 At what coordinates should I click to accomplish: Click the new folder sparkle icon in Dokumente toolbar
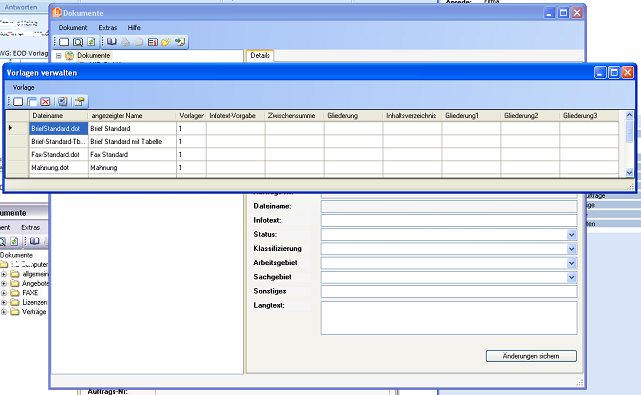(166, 42)
